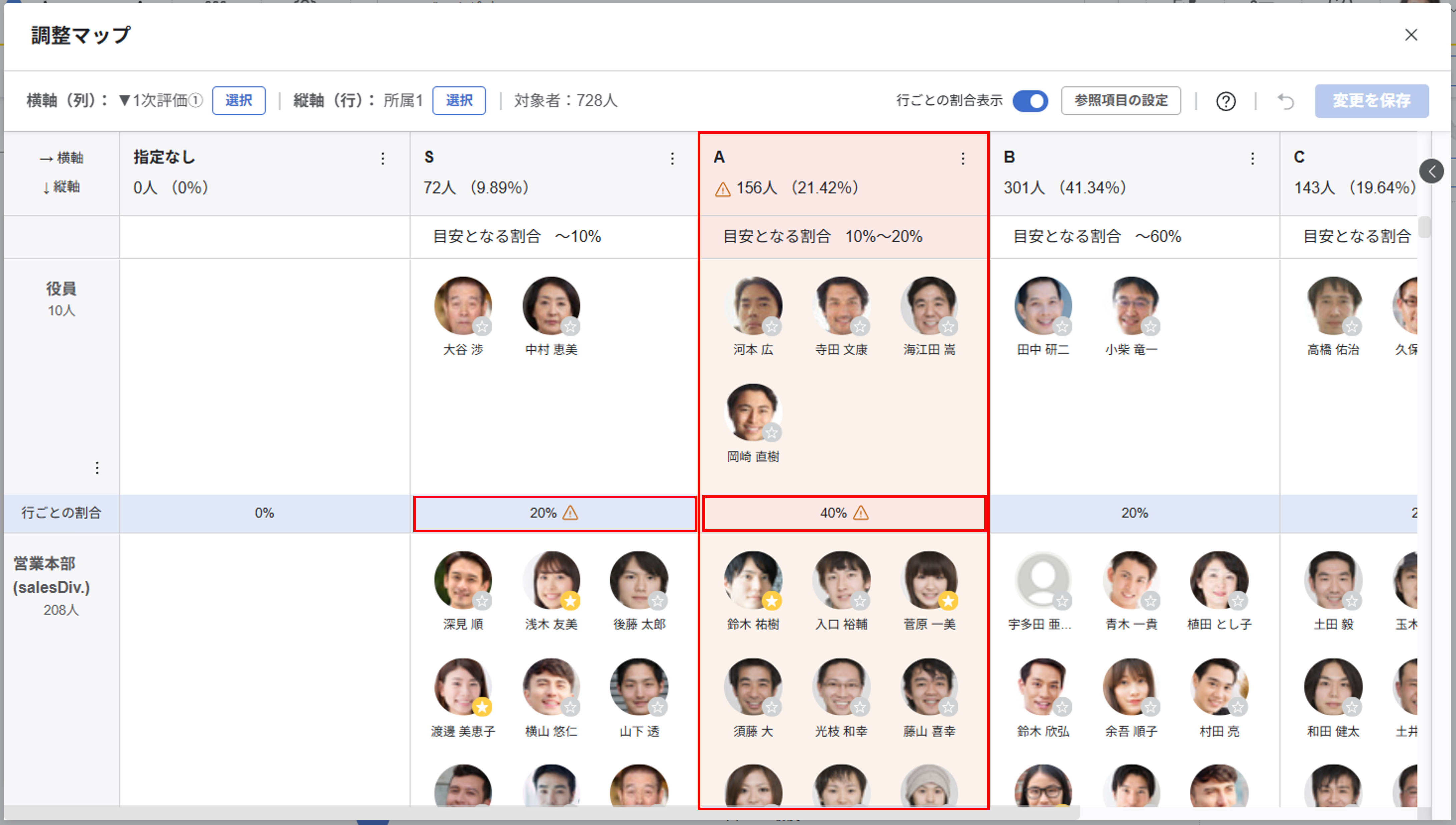This screenshot has height=825, width=1456.
Task: Toggle star on 浅木 友美 avatar
Action: tap(570, 601)
